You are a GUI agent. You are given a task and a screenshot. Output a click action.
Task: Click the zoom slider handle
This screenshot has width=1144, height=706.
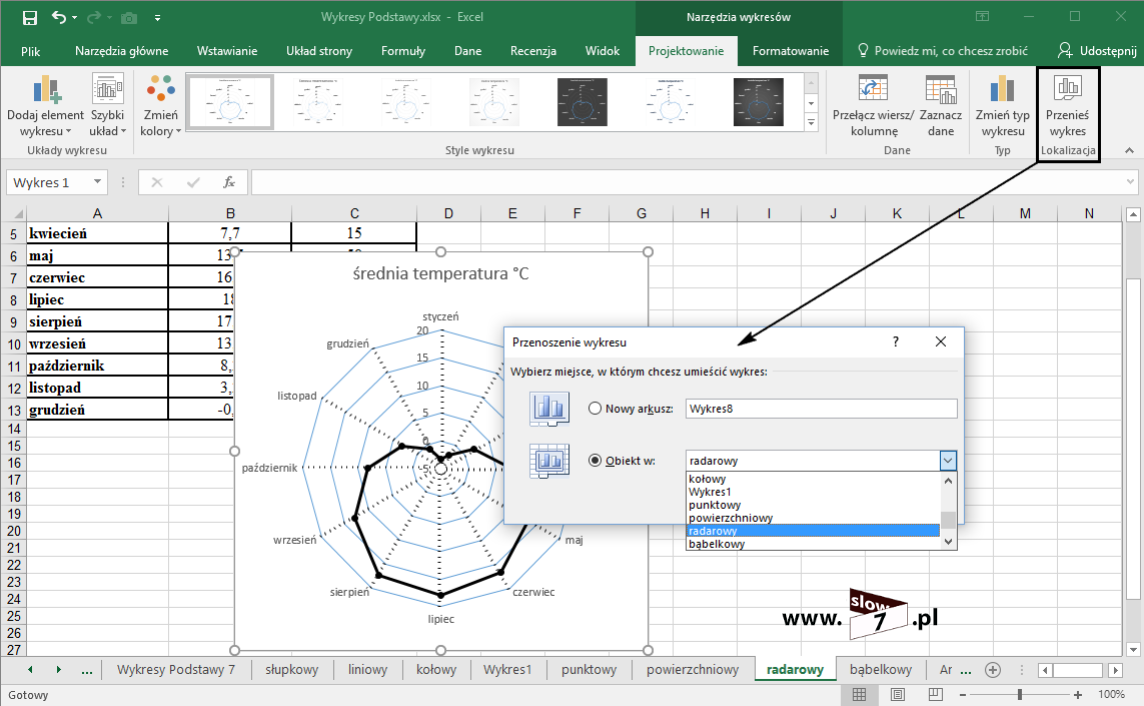pos(1020,695)
